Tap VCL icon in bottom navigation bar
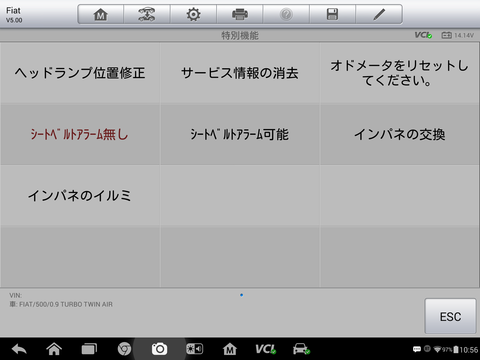This screenshot has width=480, height=360. [265, 349]
